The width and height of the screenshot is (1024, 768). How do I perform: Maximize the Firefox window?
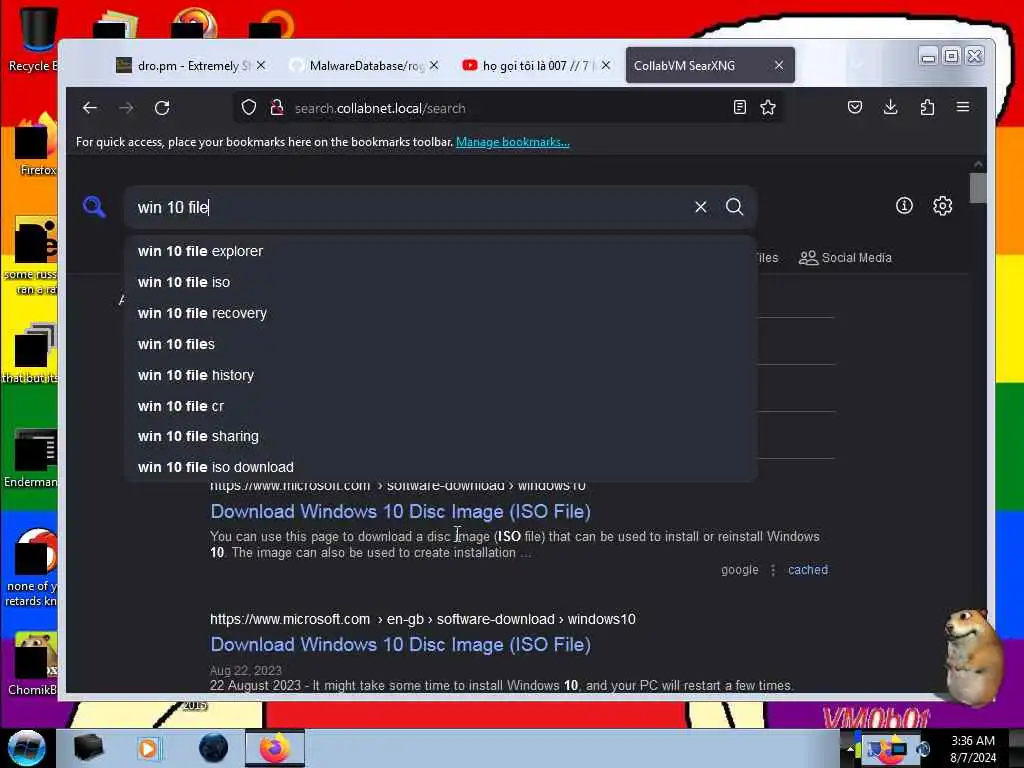point(952,56)
